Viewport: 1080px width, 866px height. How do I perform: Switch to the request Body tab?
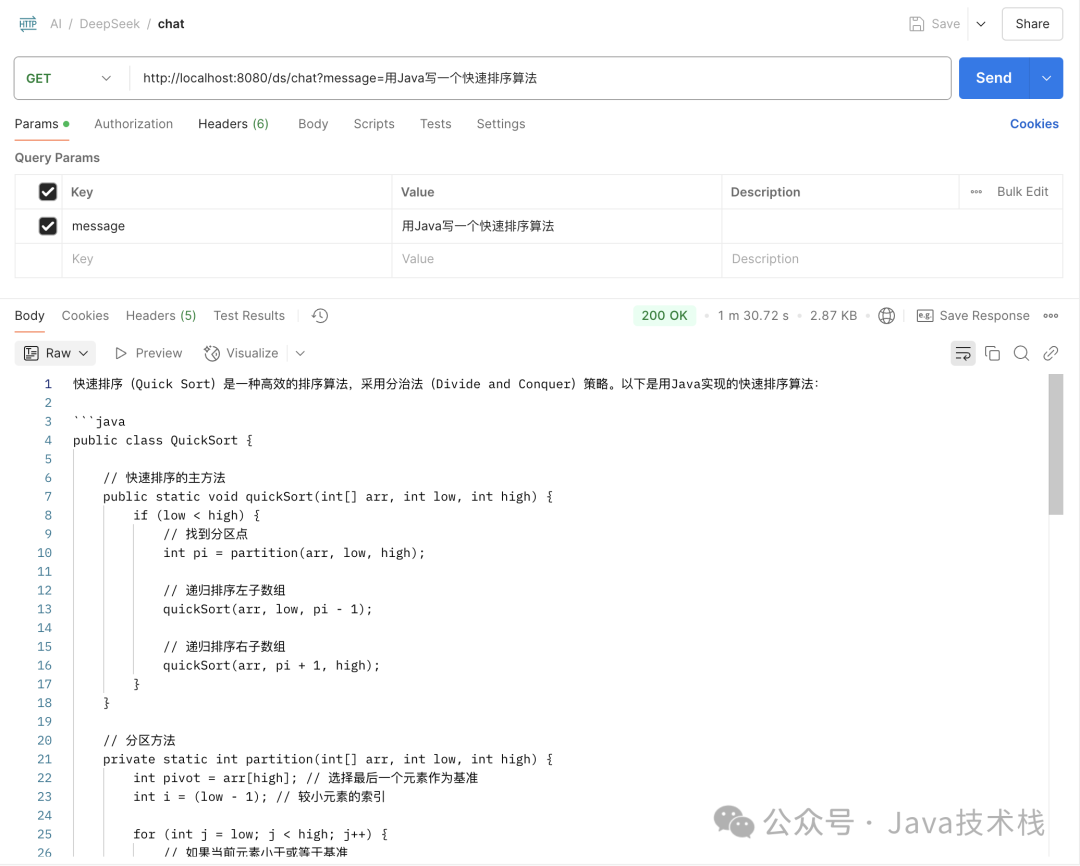point(313,124)
